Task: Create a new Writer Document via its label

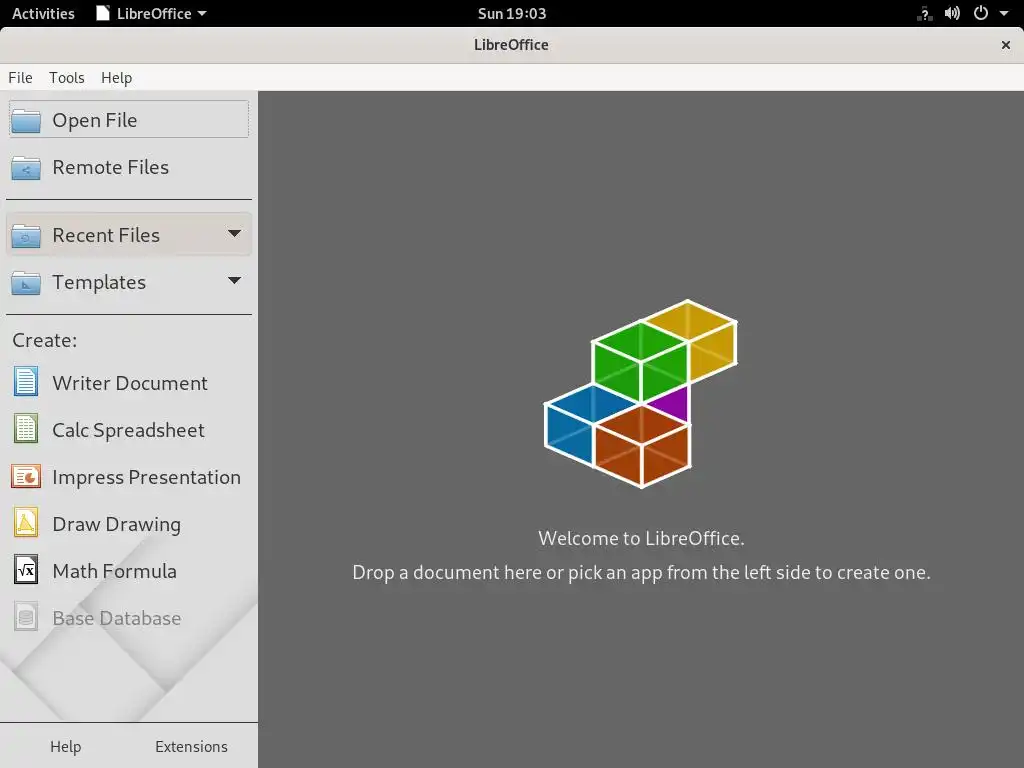Action: click(x=130, y=383)
